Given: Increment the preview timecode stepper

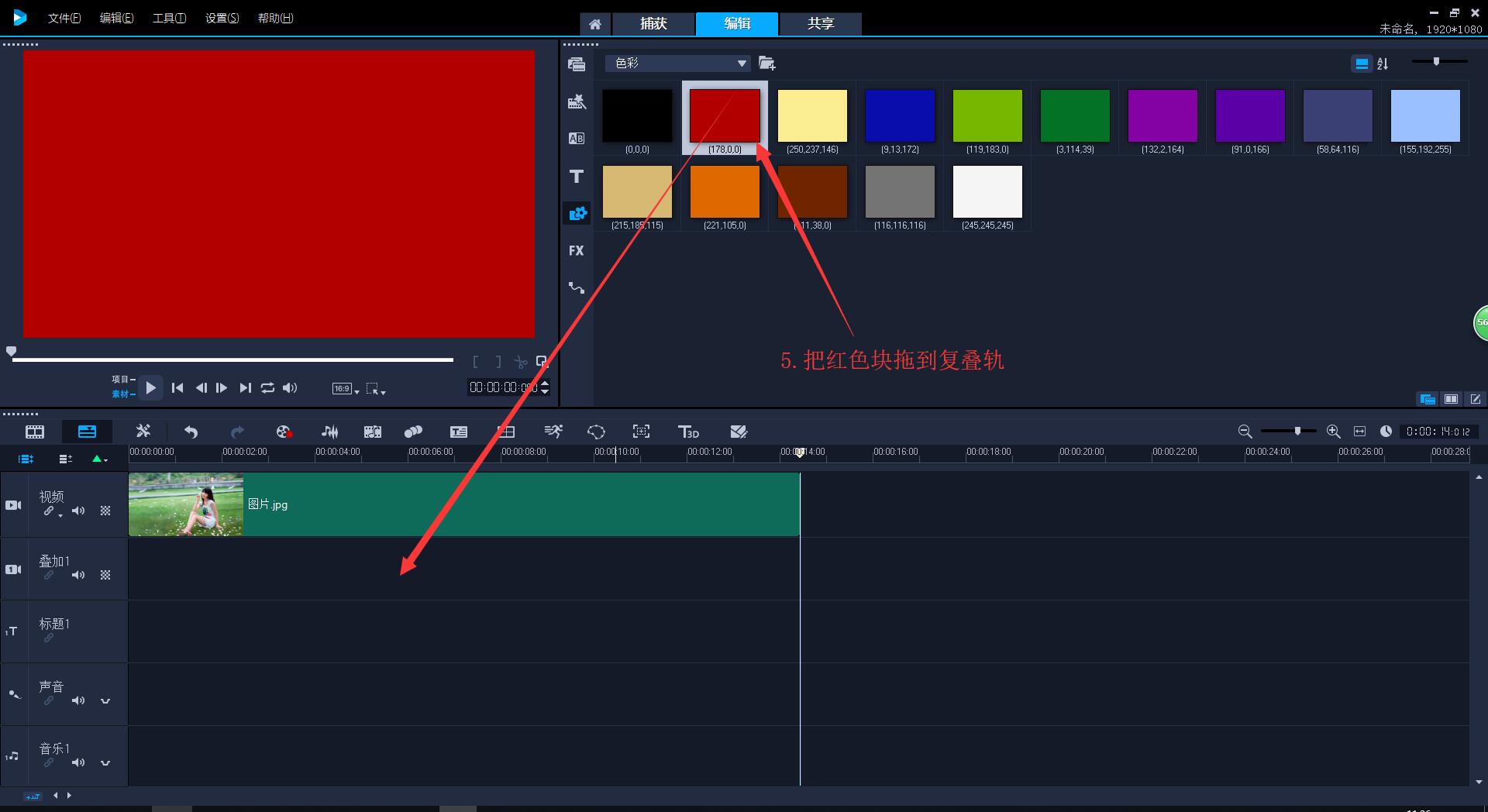Looking at the screenshot, I should pyautogui.click(x=545, y=383).
